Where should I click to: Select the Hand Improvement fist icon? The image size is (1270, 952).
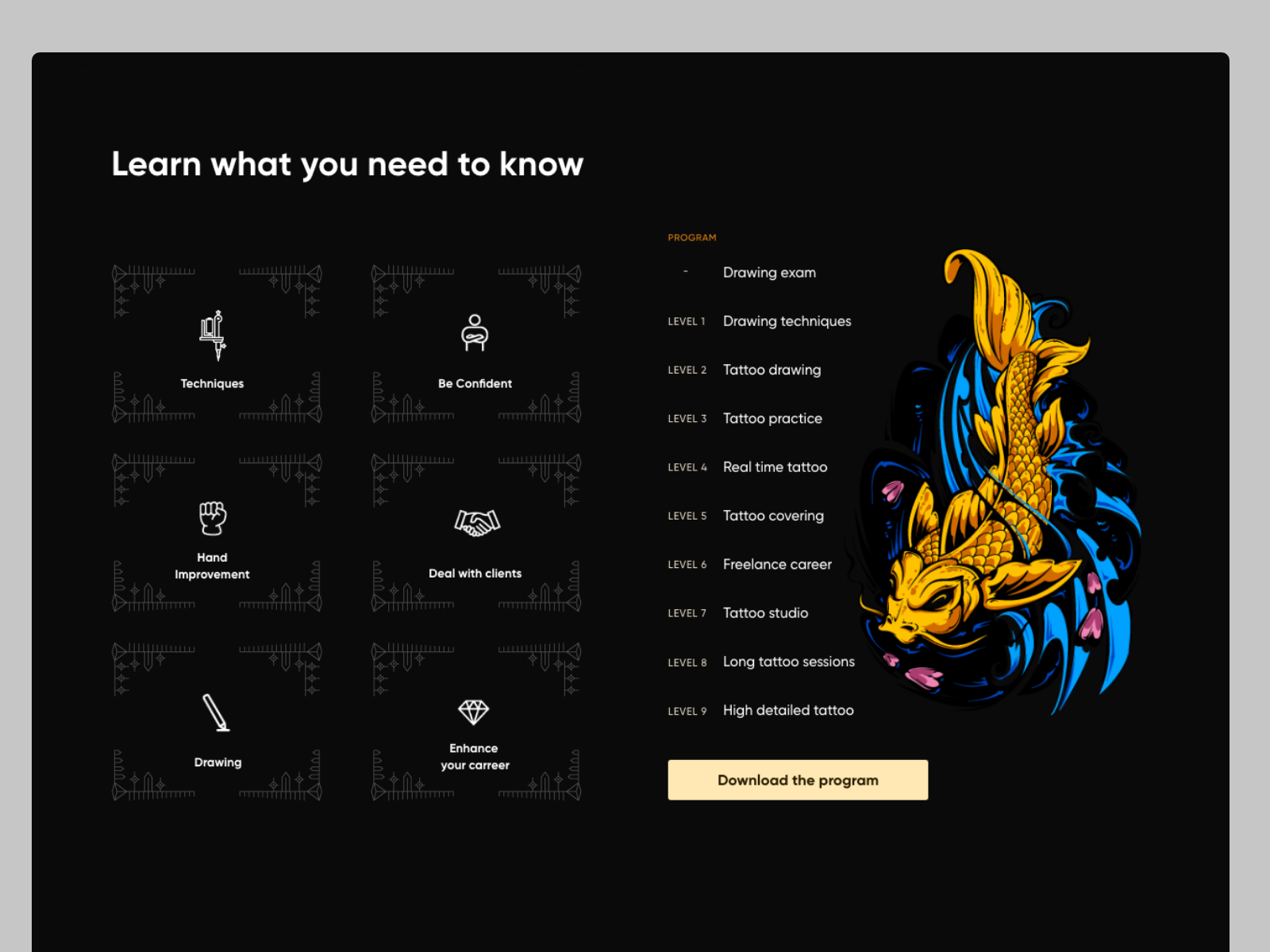[x=211, y=517]
